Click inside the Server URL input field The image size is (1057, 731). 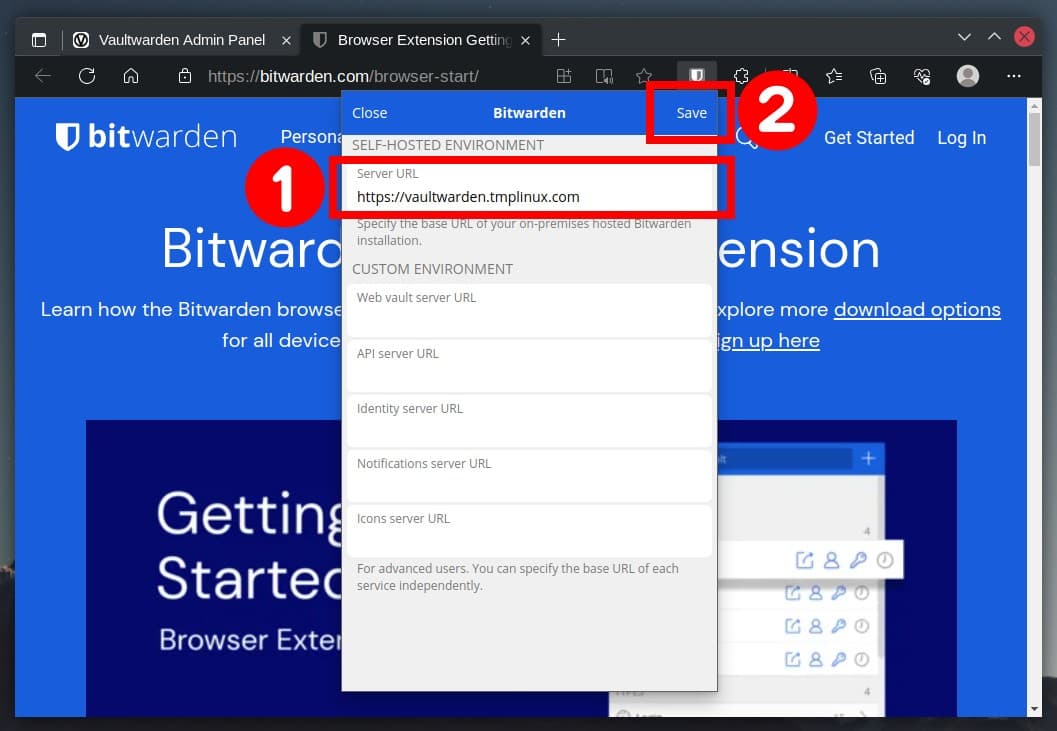(528, 197)
